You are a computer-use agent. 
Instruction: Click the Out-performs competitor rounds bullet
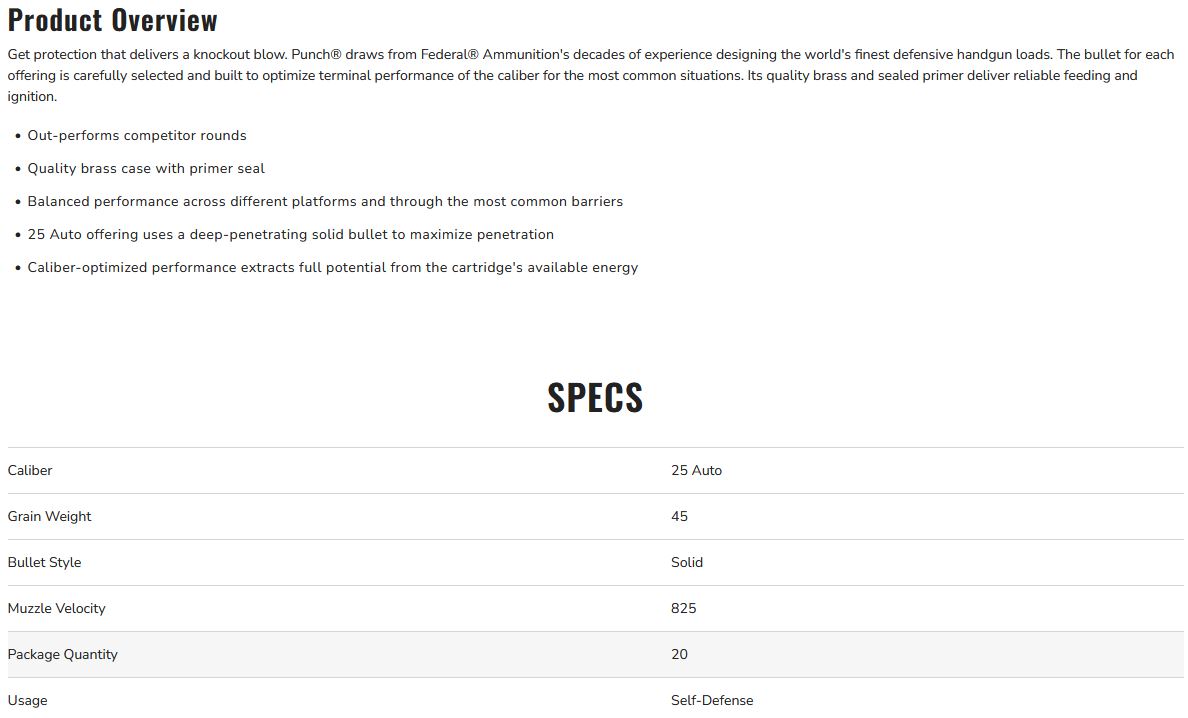click(137, 135)
